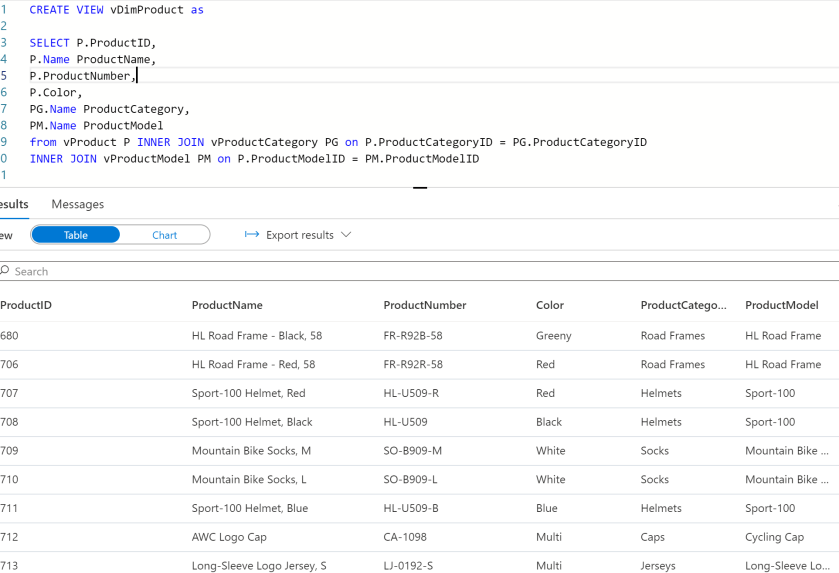Open the Export results dropdown

tap(298, 235)
